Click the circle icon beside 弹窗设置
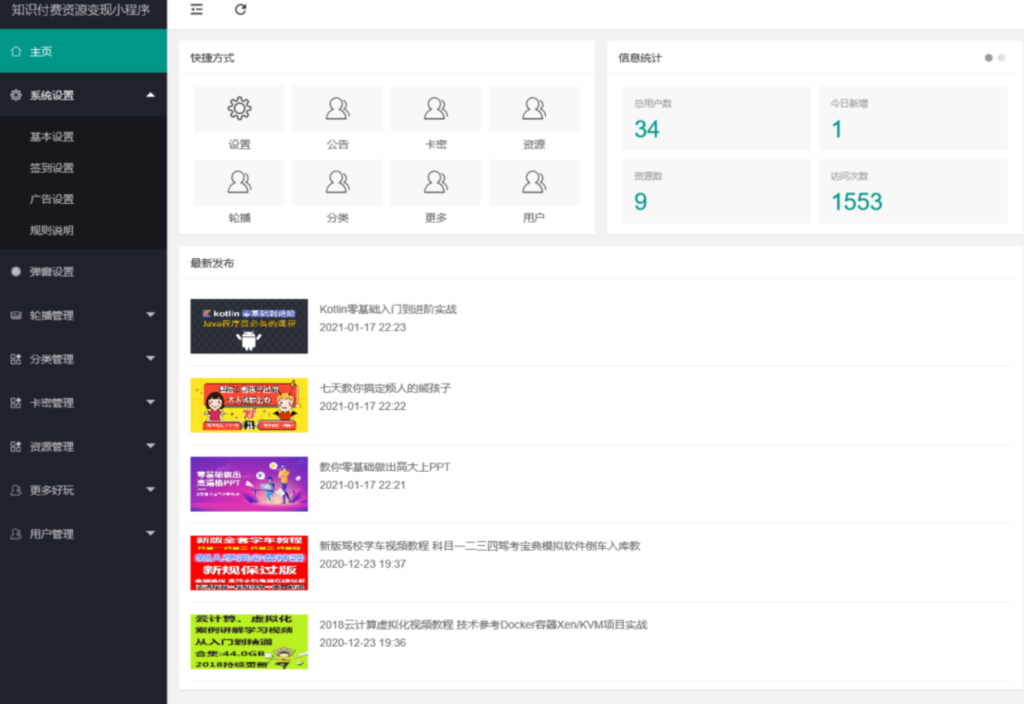This screenshot has width=1024, height=704. coord(16,272)
